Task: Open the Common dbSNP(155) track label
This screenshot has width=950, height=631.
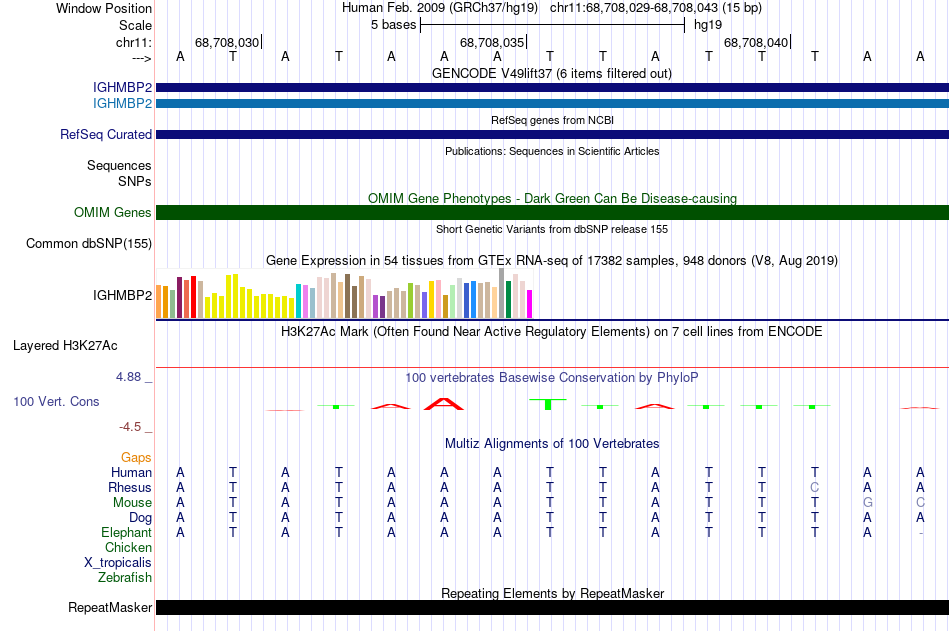Action: click(x=88, y=244)
